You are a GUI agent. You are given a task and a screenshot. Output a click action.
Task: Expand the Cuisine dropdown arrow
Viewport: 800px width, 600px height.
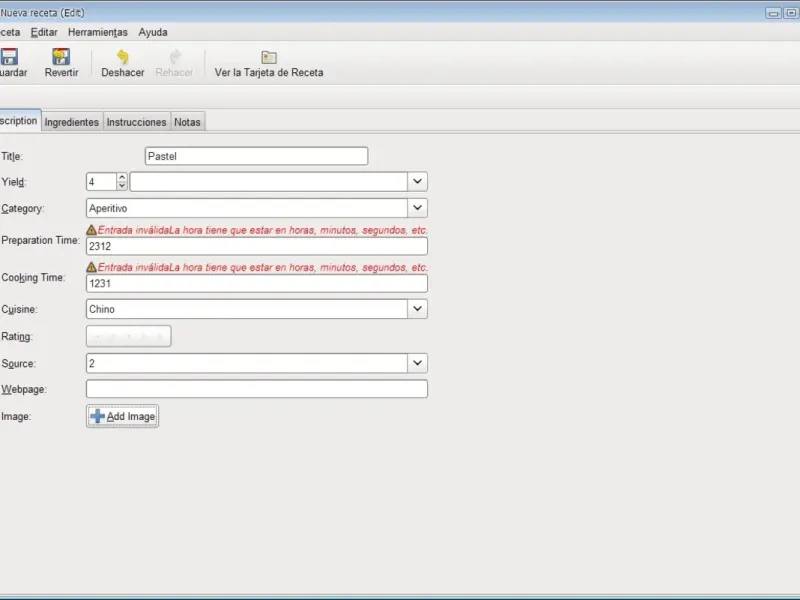coord(417,309)
